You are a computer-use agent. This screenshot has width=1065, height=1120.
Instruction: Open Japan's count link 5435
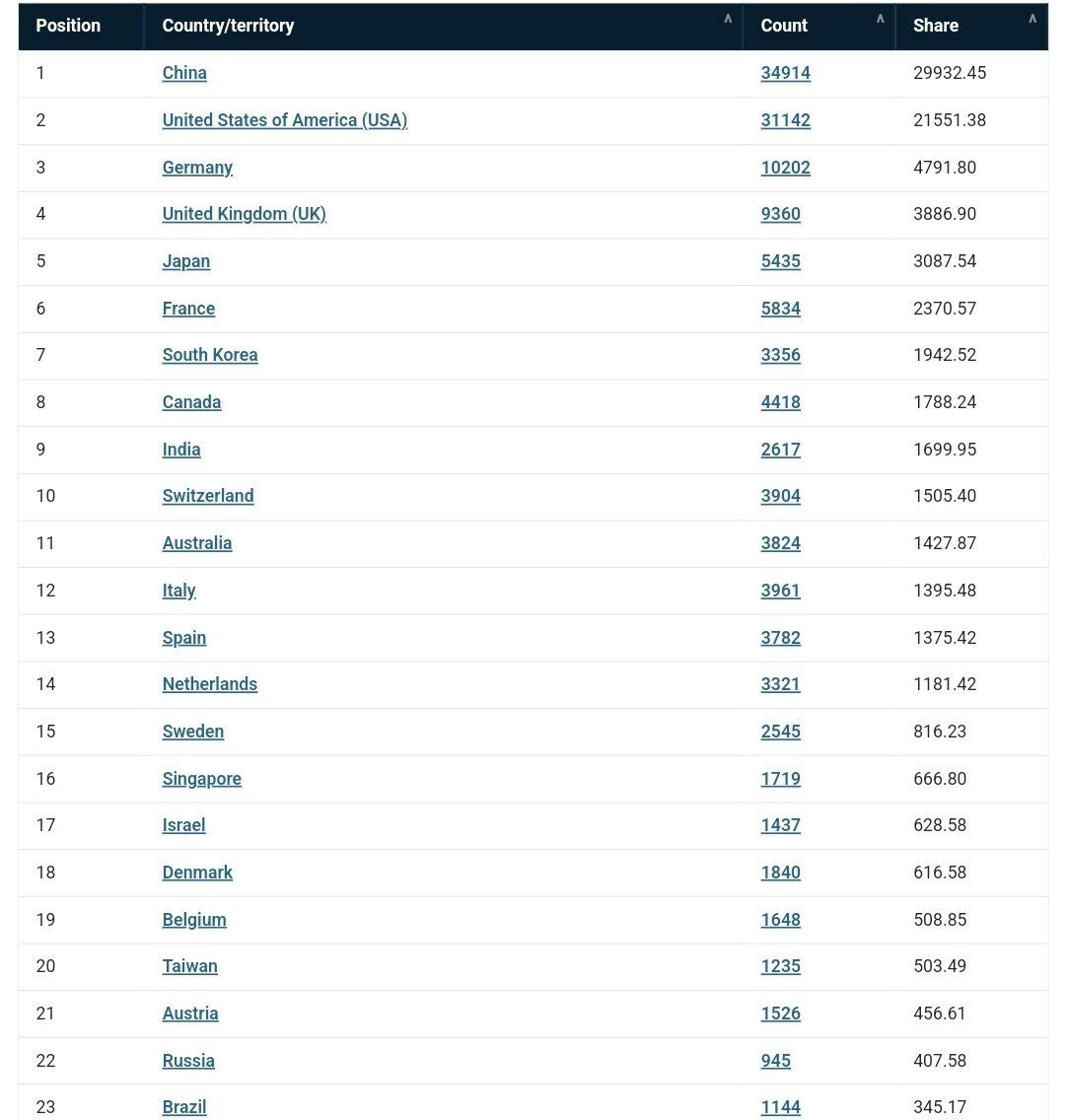click(780, 261)
